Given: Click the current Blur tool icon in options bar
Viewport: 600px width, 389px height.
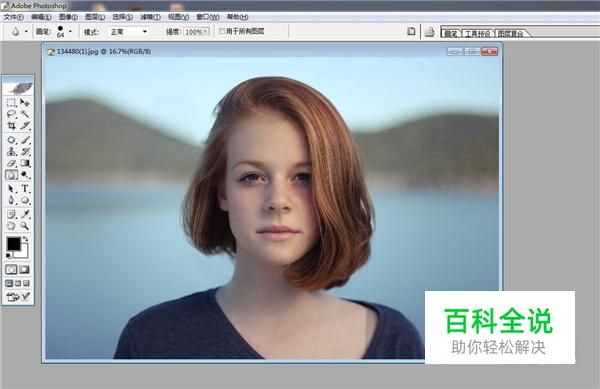Looking at the screenshot, I should point(15,31).
